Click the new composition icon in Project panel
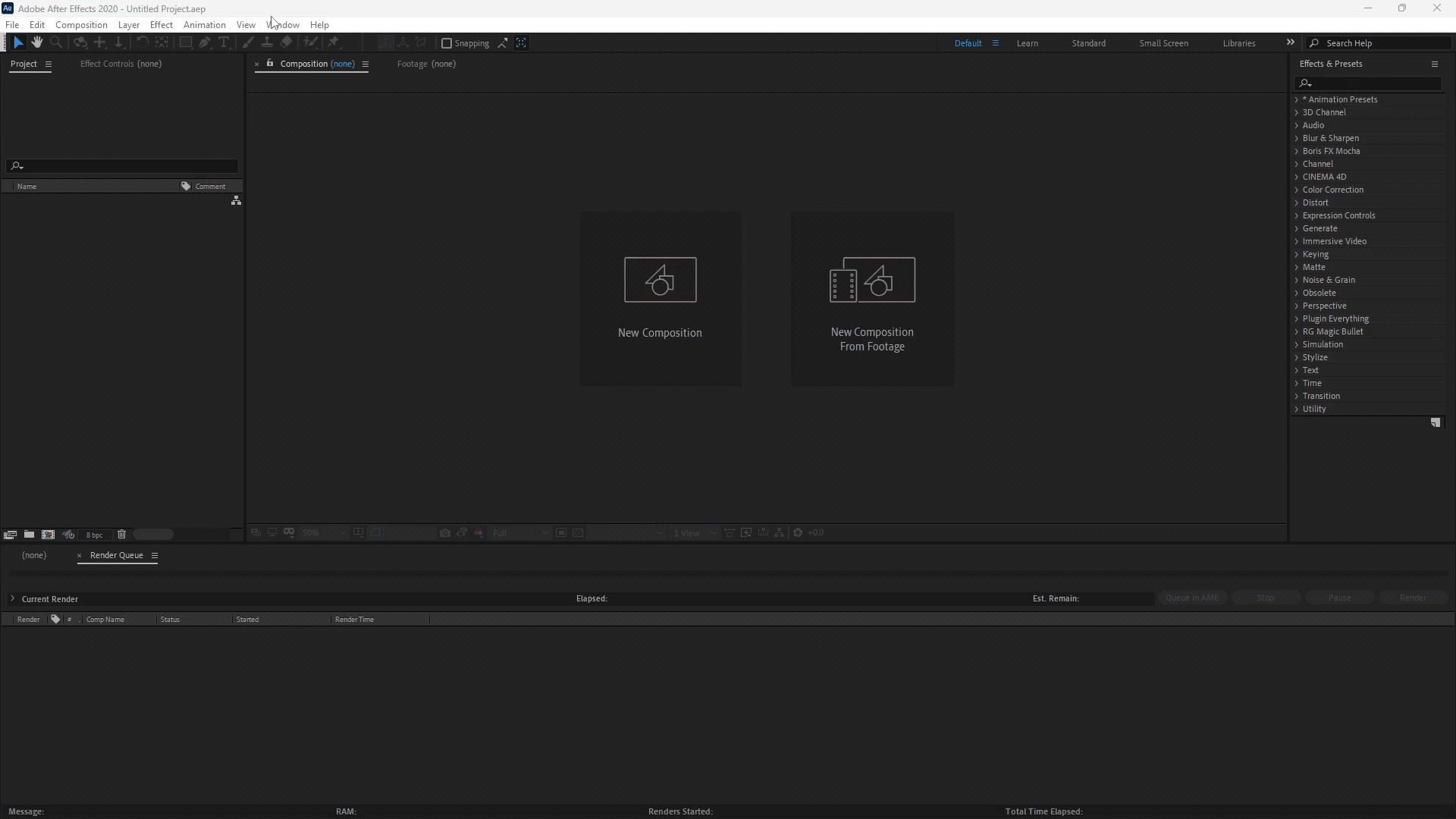1456x819 pixels. (48, 535)
